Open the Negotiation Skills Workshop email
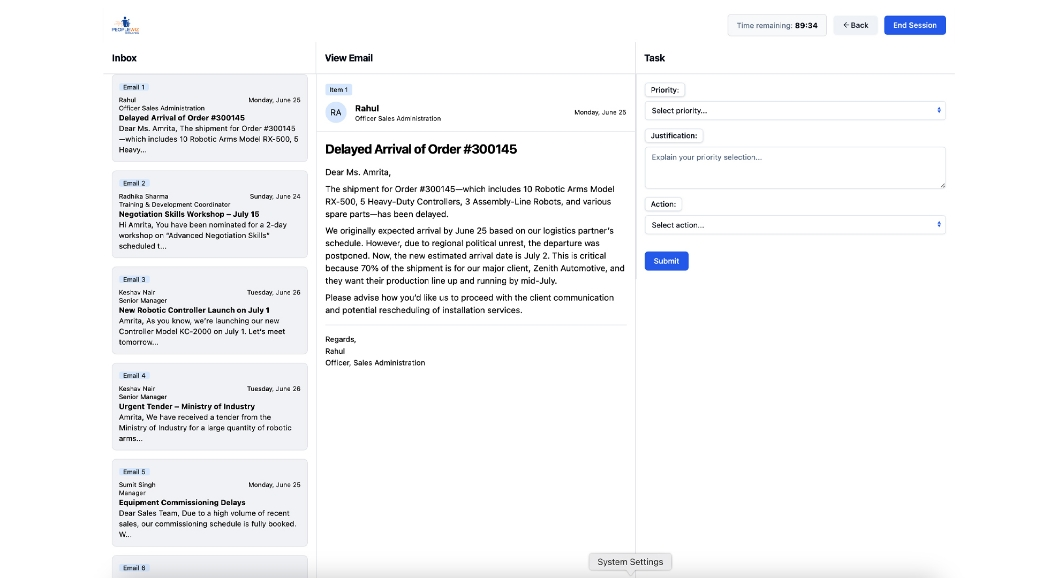 (209, 214)
